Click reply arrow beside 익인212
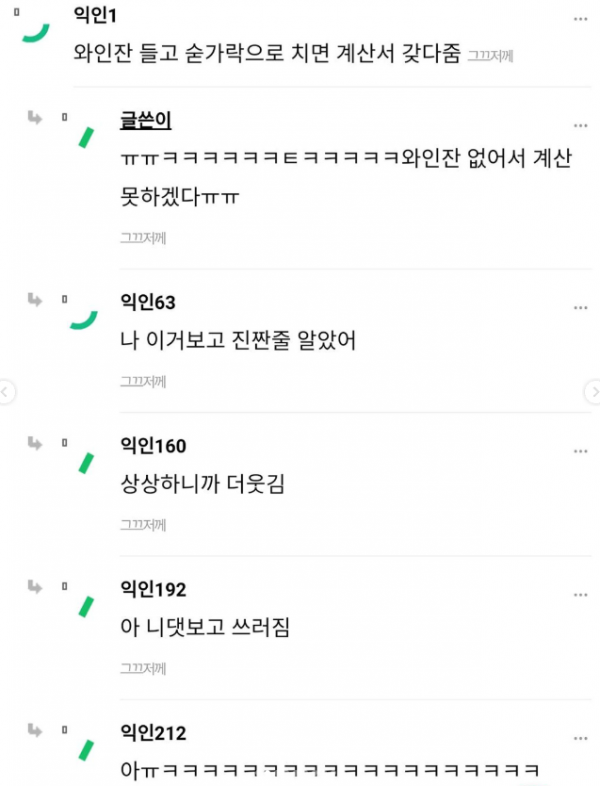Screen dimensions: 600x786 click(35, 730)
